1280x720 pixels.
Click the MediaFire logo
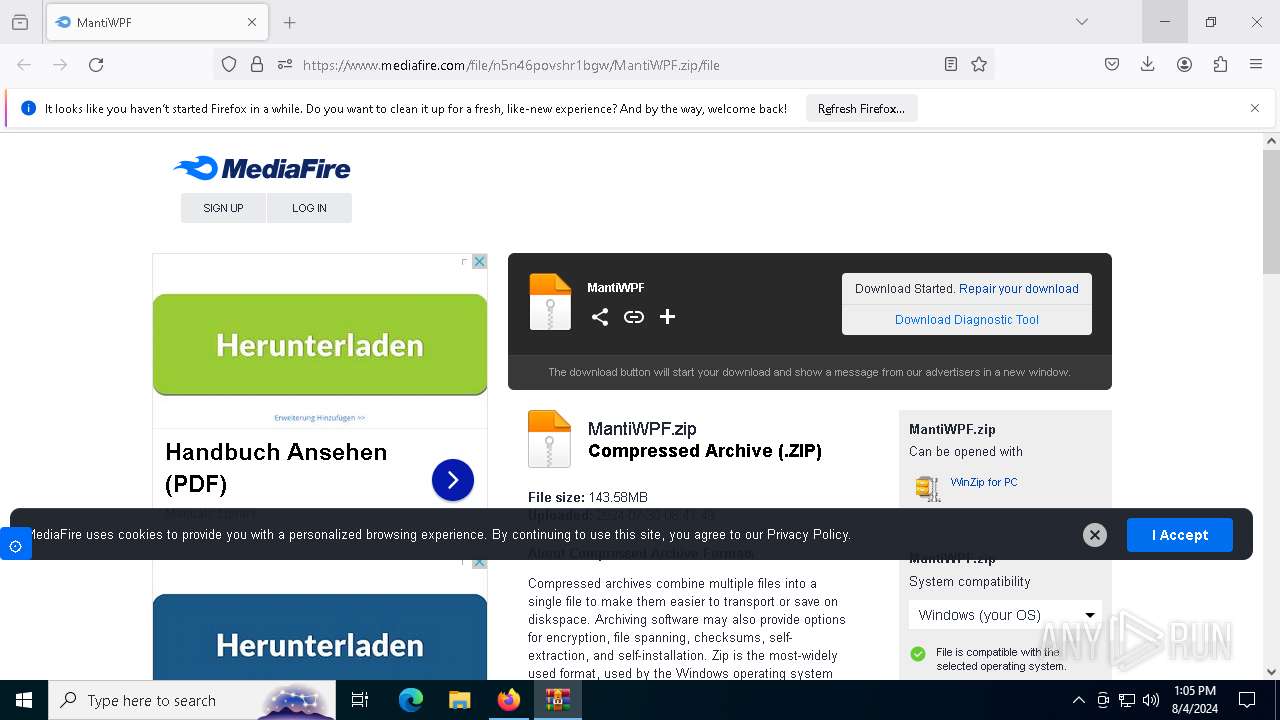pos(262,168)
